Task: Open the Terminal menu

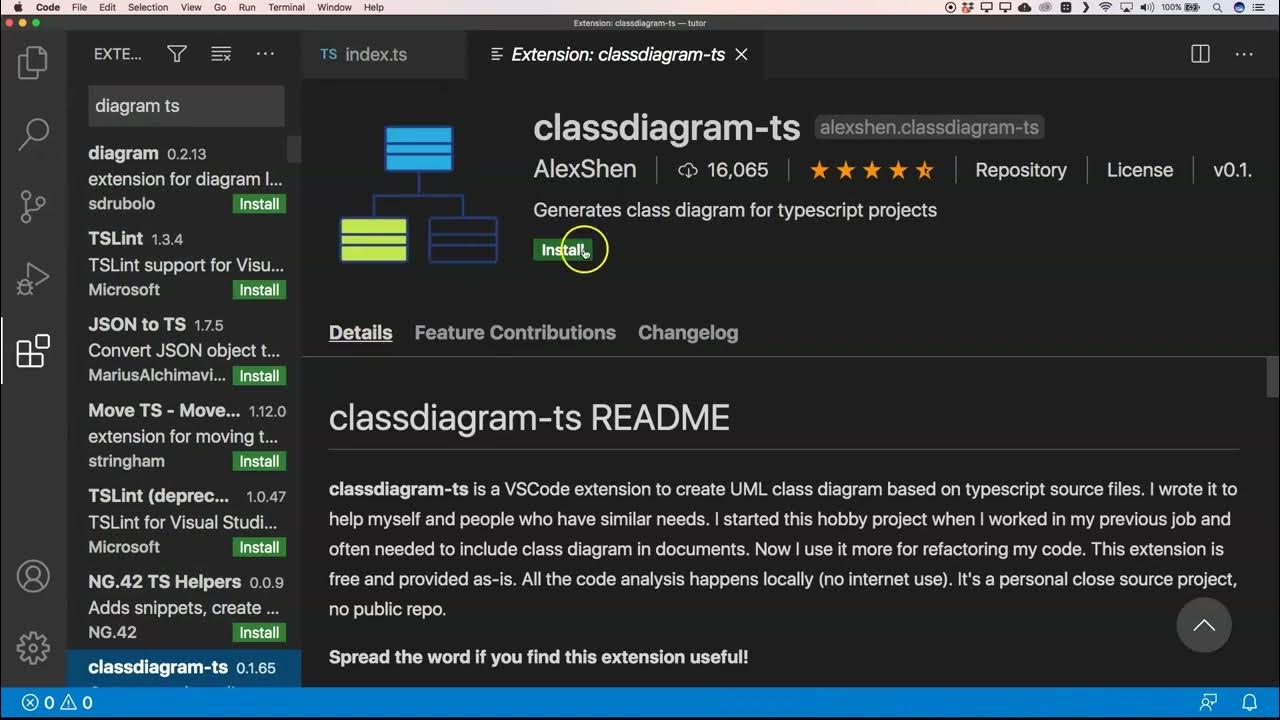Action: point(286,7)
